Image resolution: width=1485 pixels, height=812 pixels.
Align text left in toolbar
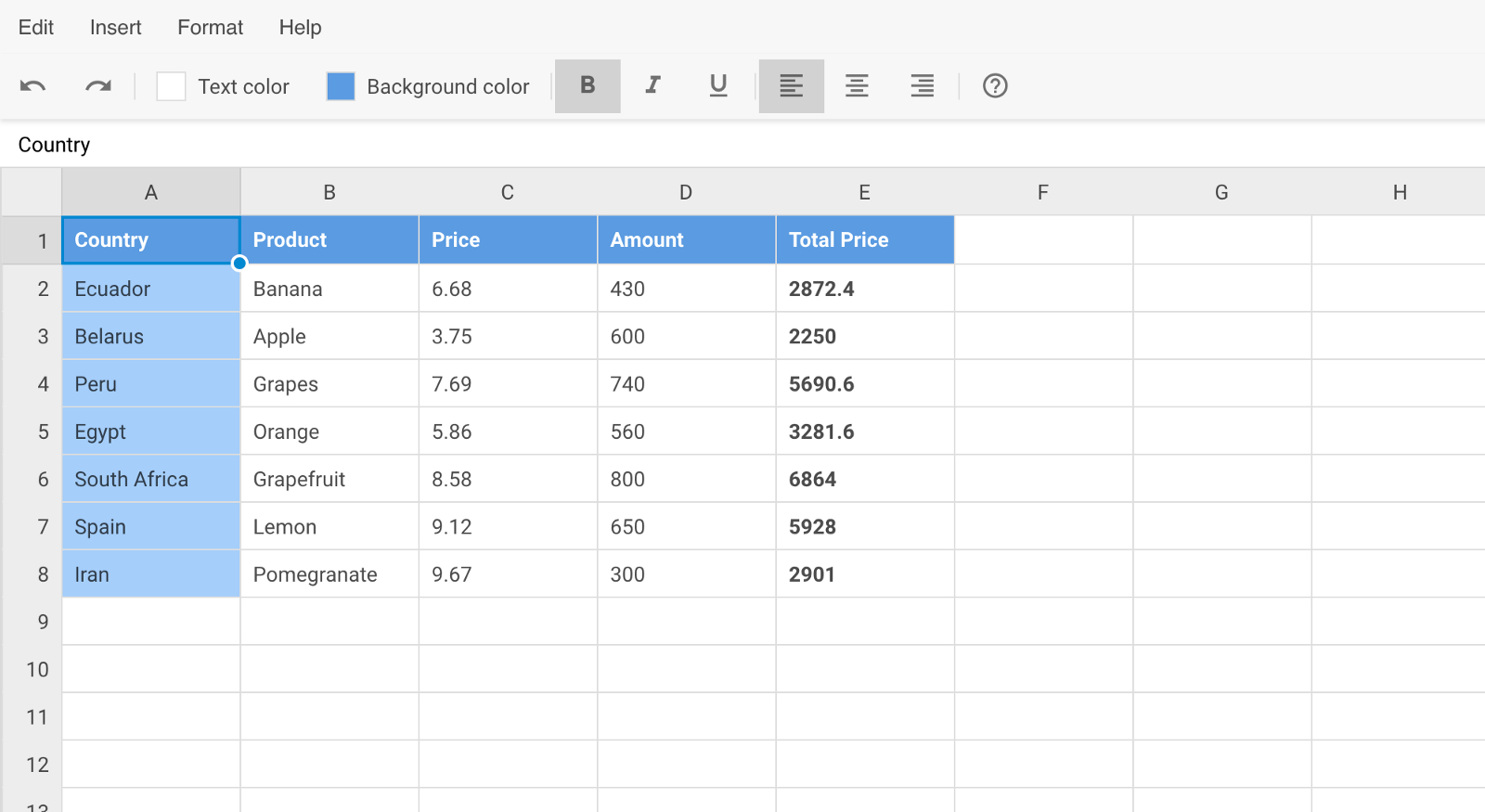click(x=791, y=86)
